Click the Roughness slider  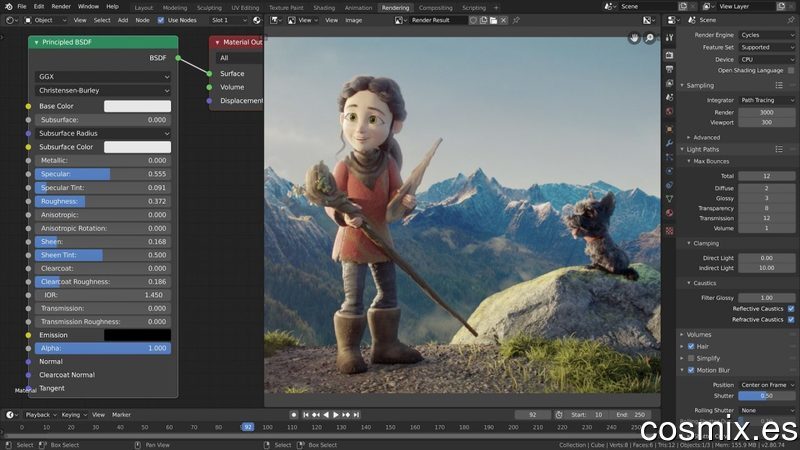pos(103,201)
